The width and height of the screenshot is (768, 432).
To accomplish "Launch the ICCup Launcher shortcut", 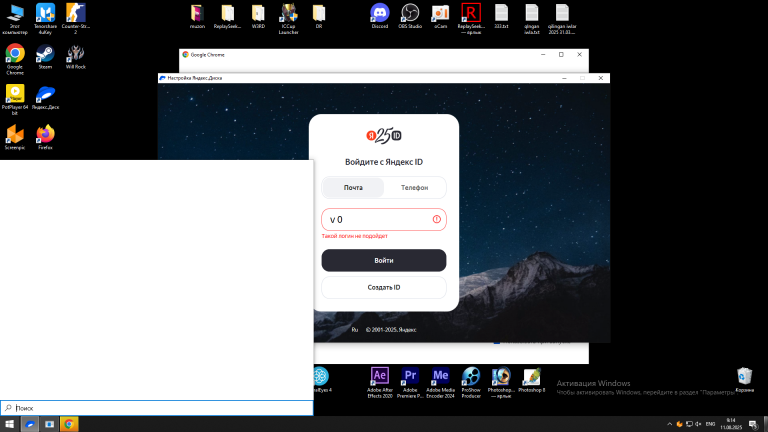I will 288,19.
